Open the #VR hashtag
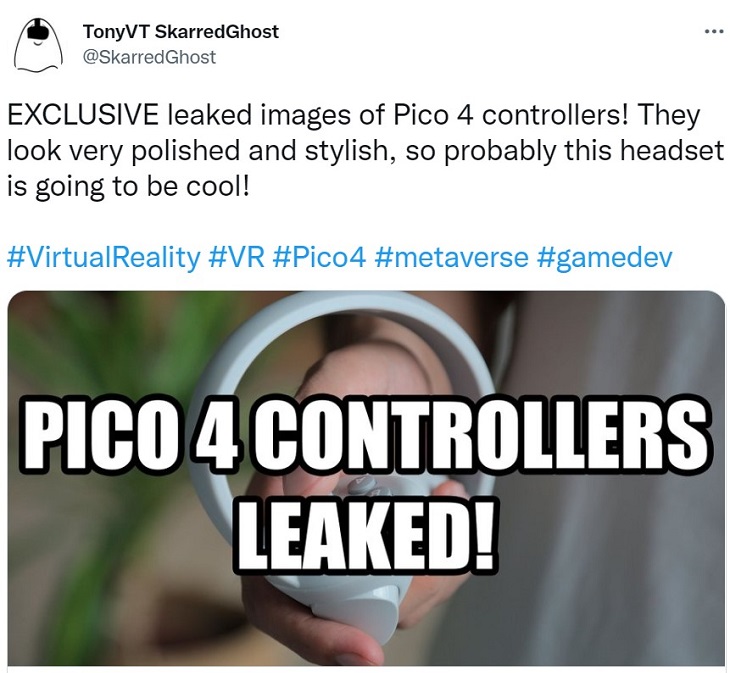Image resolution: width=730 pixels, height=673 pixels. (x=237, y=257)
